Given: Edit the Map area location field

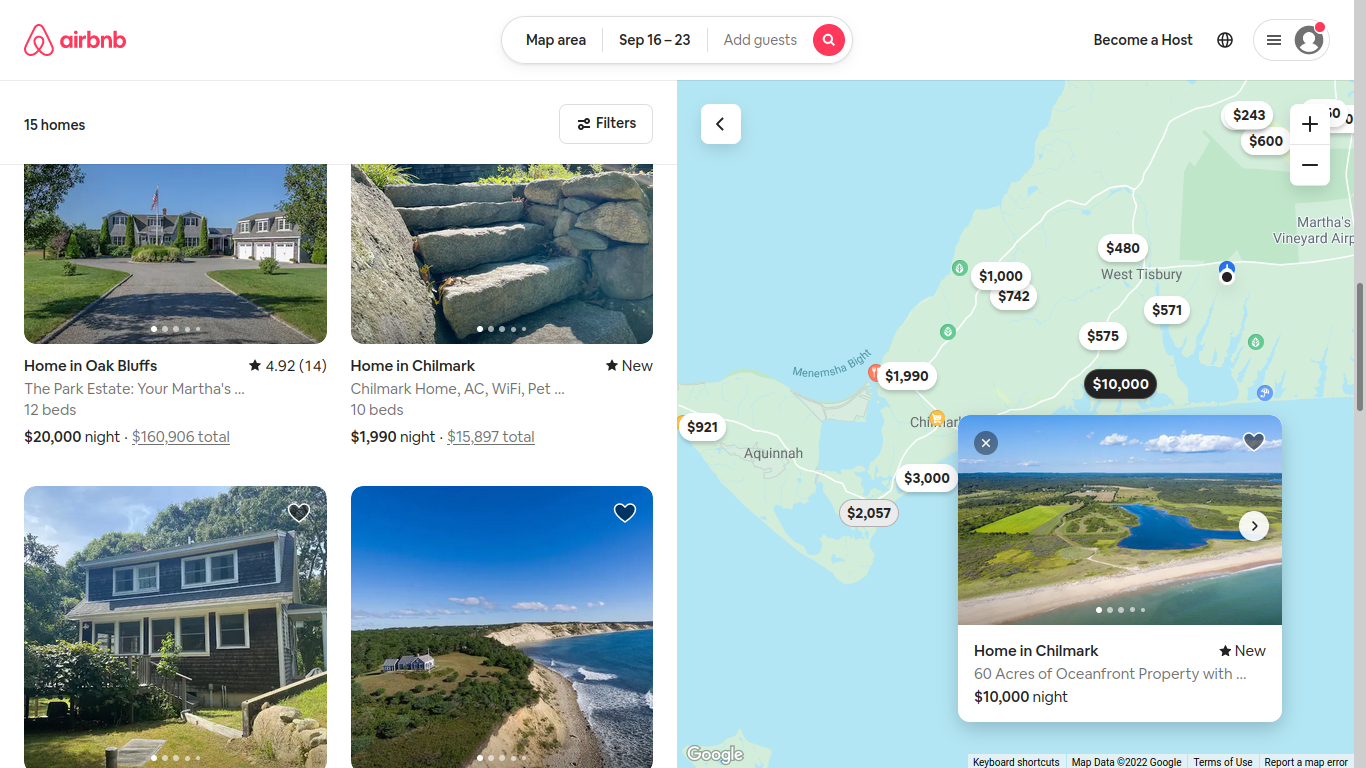Looking at the screenshot, I should coord(556,40).
